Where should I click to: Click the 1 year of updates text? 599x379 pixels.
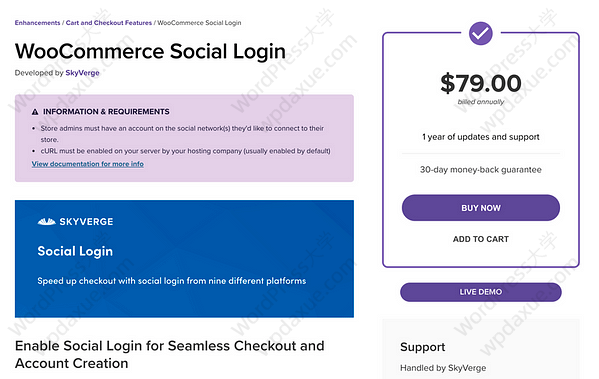pyautogui.click(x=481, y=137)
